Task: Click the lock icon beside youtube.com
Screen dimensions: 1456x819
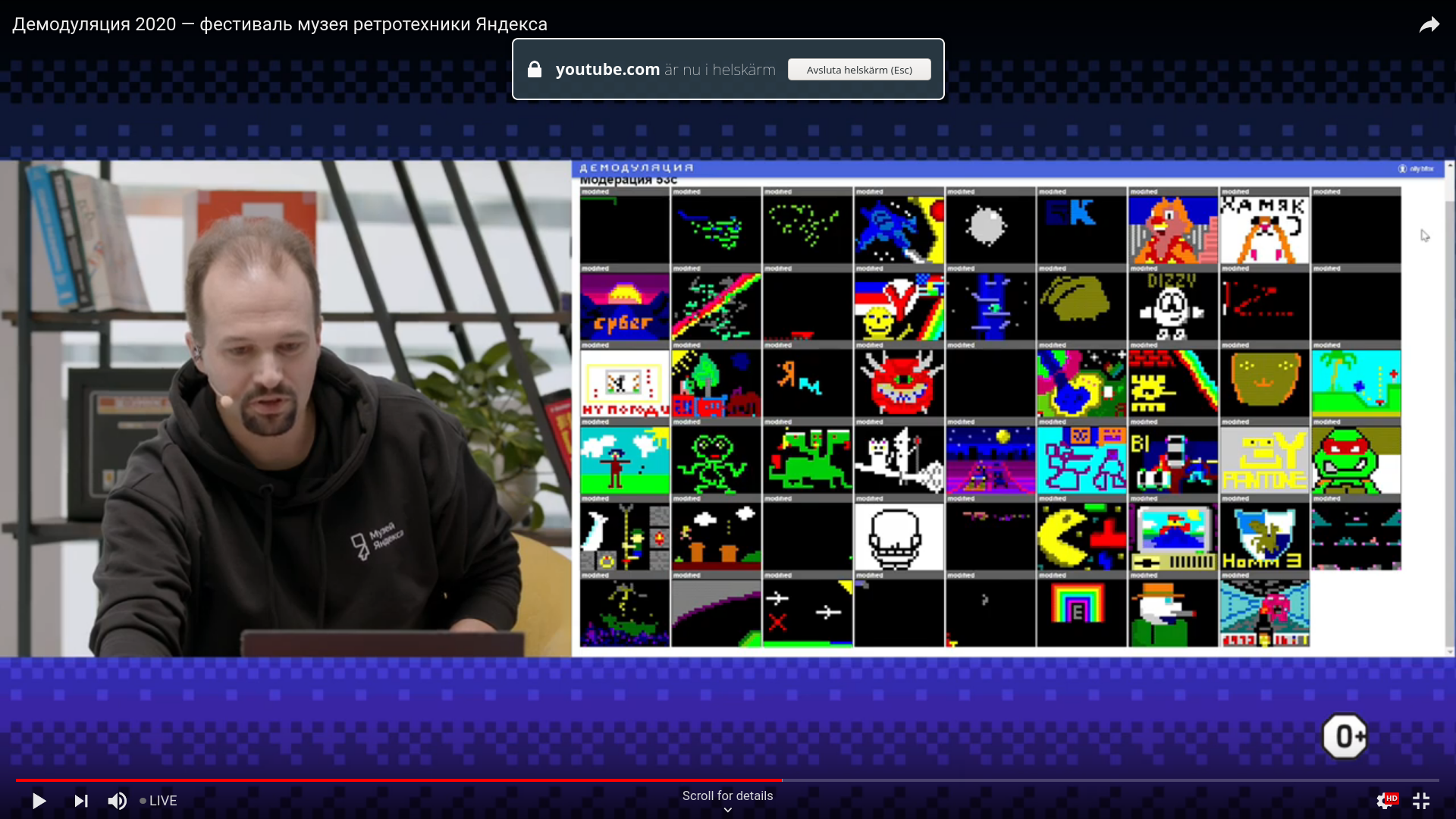Action: coord(535,70)
